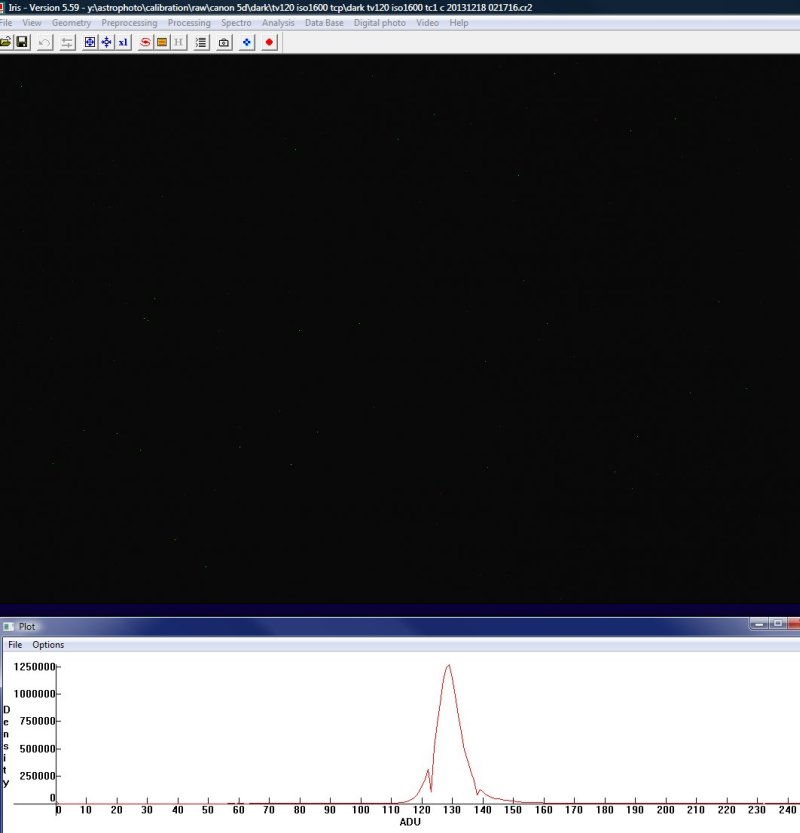Open the Video menu
The height and width of the screenshot is (833, 800).
point(427,23)
